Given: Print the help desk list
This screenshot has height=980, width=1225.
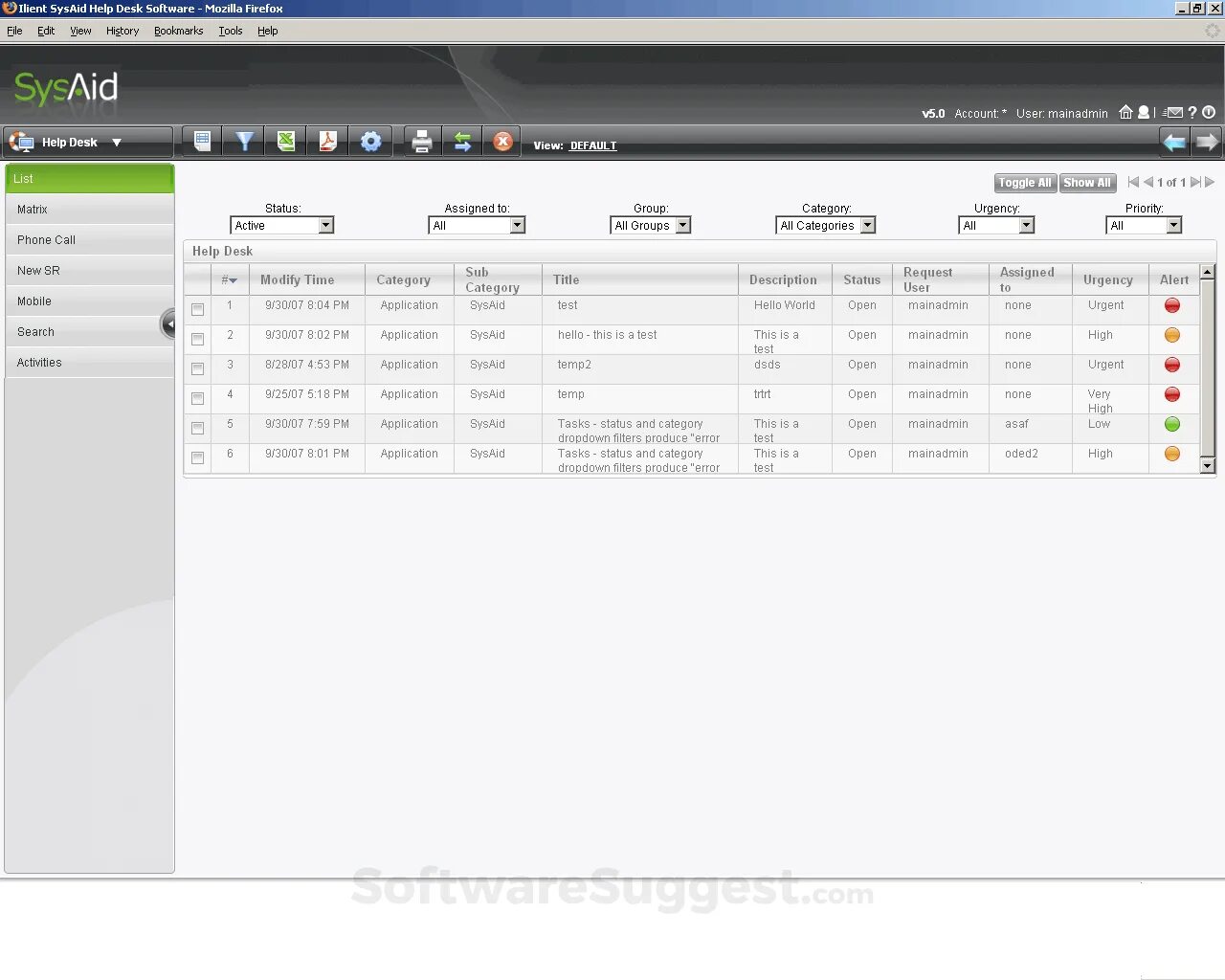Looking at the screenshot, I should 422,142.
